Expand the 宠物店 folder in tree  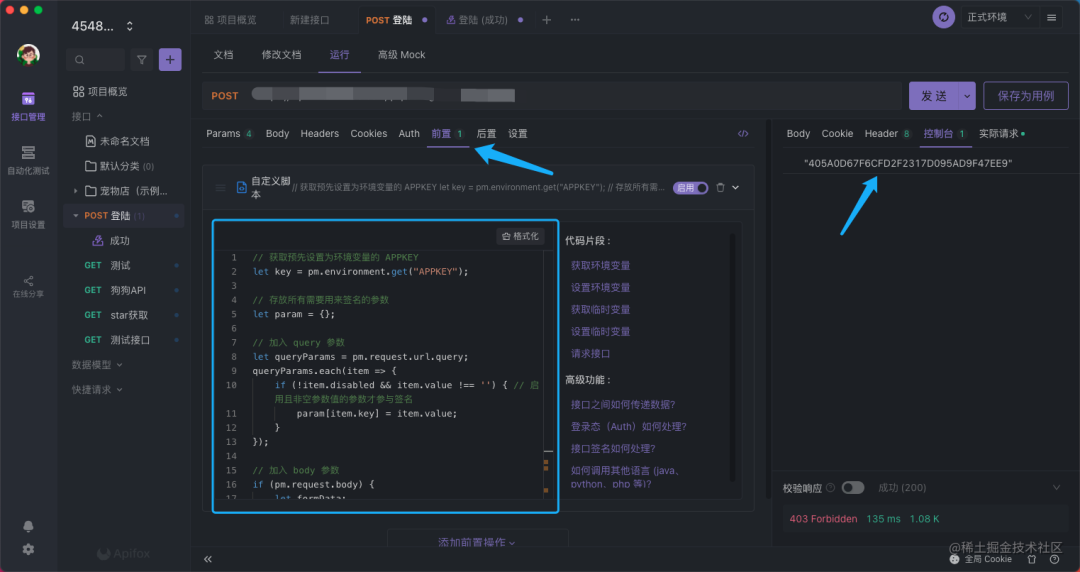tap(76, 191)
